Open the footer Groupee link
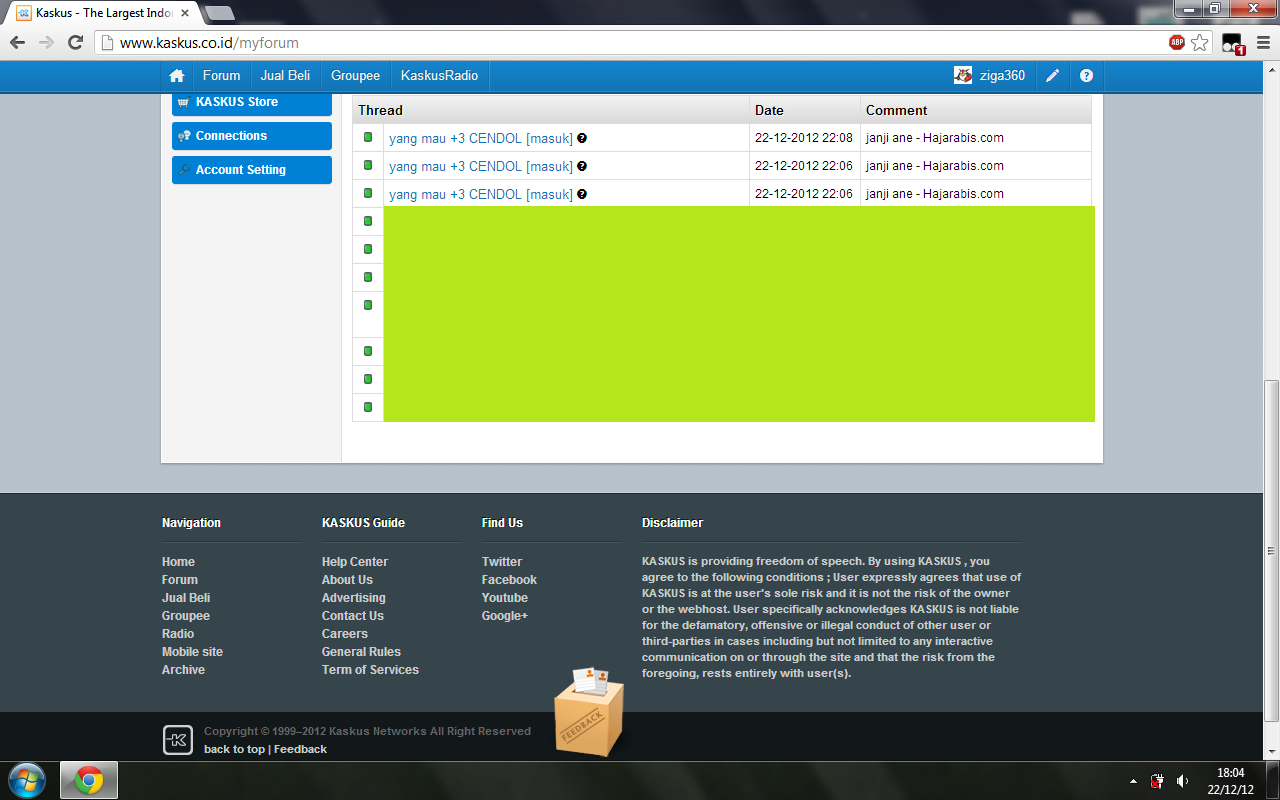 coord(186,616)
